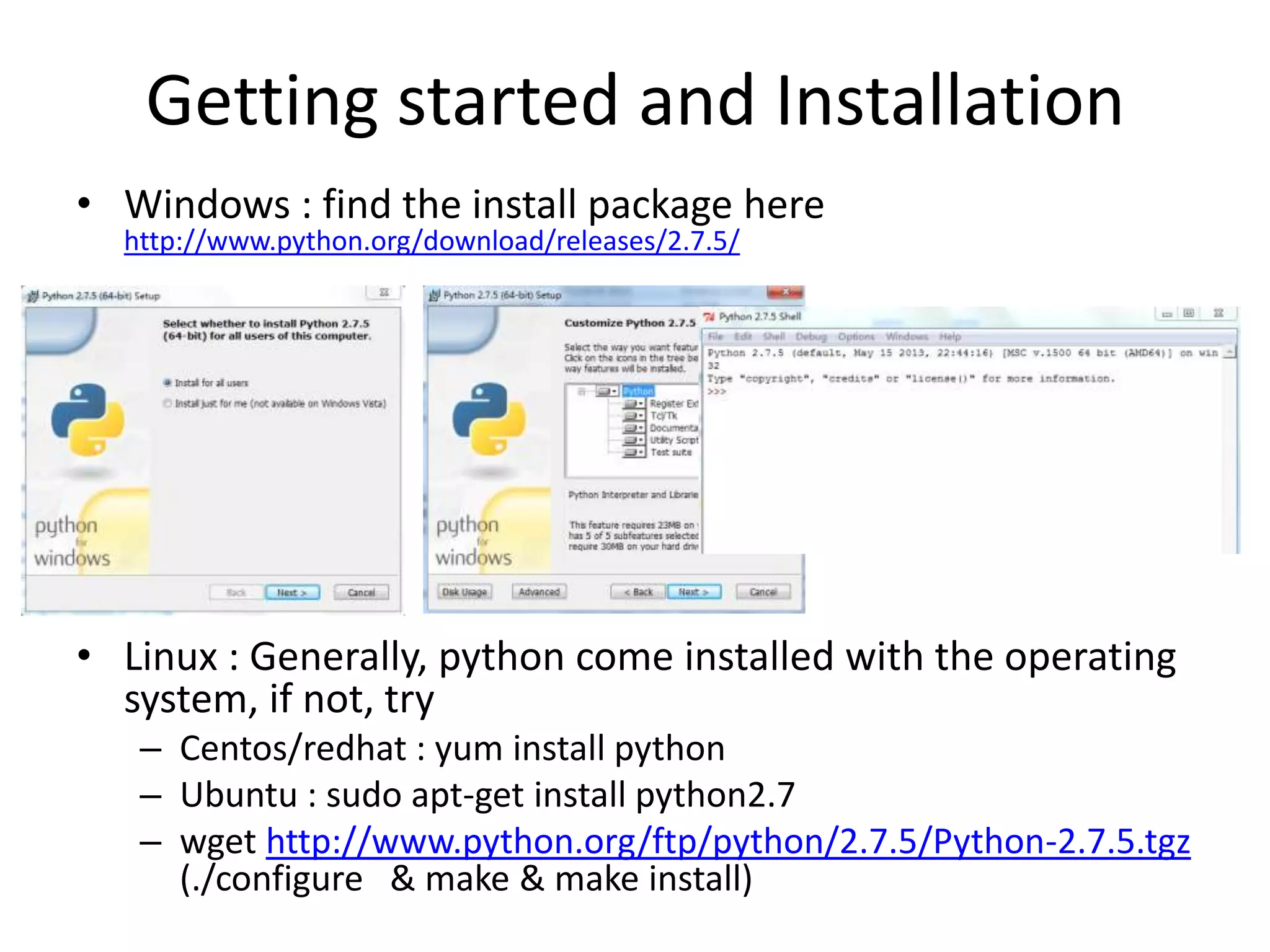Click the Advanced button in Customize dialog
1270x952 pixels.
[x=539, y=592]
